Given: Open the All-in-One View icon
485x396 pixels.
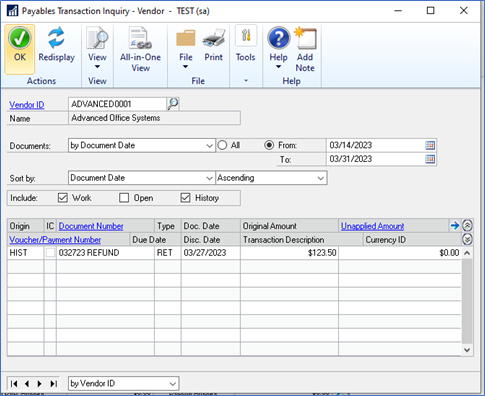Looking at the screenshot, I should [140, 39].
